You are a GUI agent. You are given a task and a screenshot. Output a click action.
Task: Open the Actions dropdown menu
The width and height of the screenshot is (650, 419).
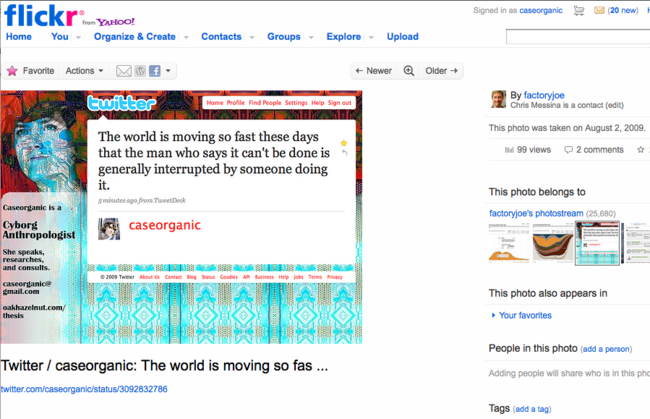tap(84, 71)
